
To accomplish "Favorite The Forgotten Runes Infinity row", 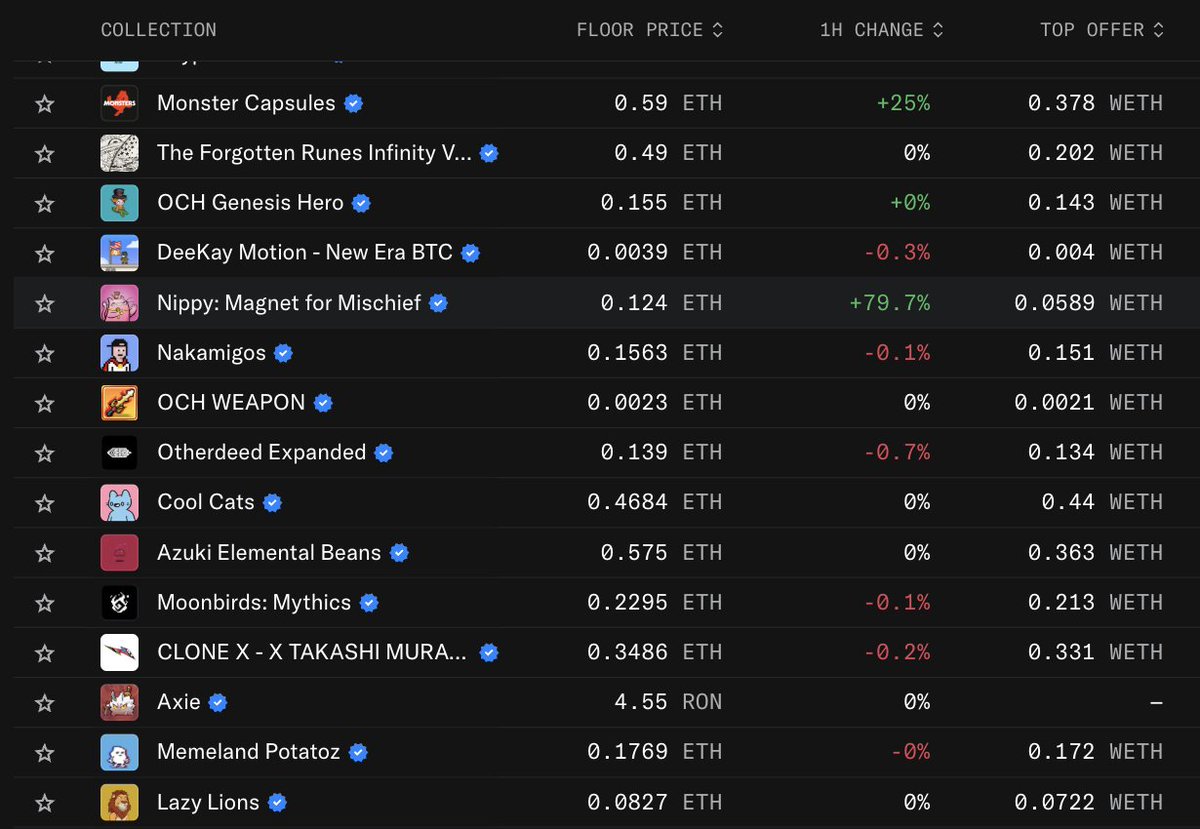I will click(x=44, y=154).
